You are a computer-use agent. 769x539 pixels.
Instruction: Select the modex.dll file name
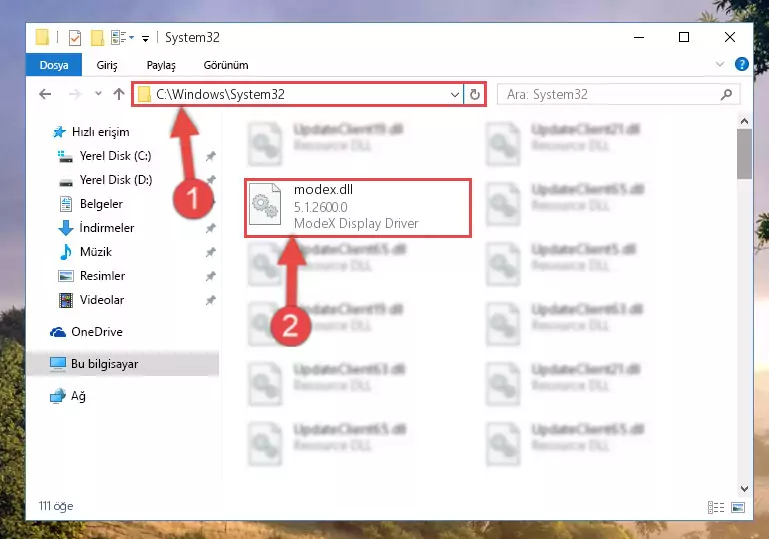click(x=323, y=190)
